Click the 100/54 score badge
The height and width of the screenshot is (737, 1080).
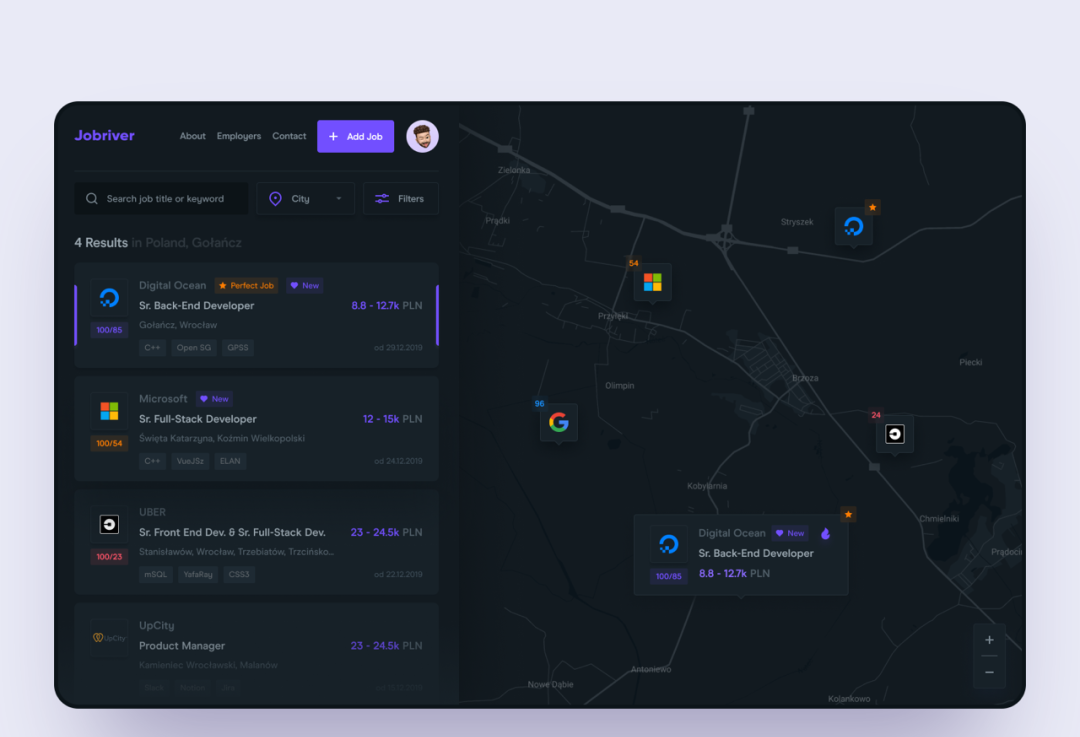click(109, 444)
